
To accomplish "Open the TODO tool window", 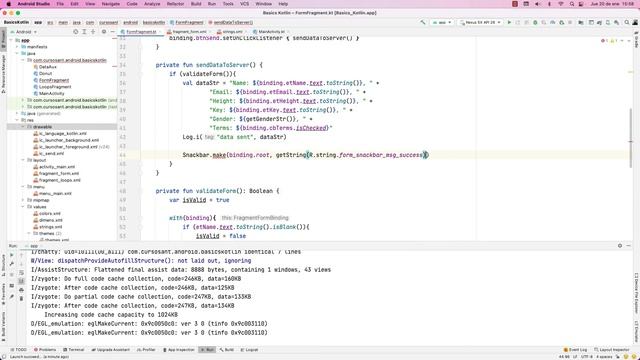I will 18,350.
